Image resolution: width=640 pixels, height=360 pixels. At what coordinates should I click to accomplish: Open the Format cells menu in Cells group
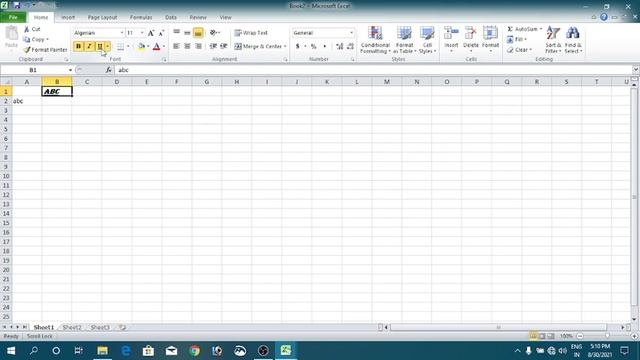[x=490, y=39]
